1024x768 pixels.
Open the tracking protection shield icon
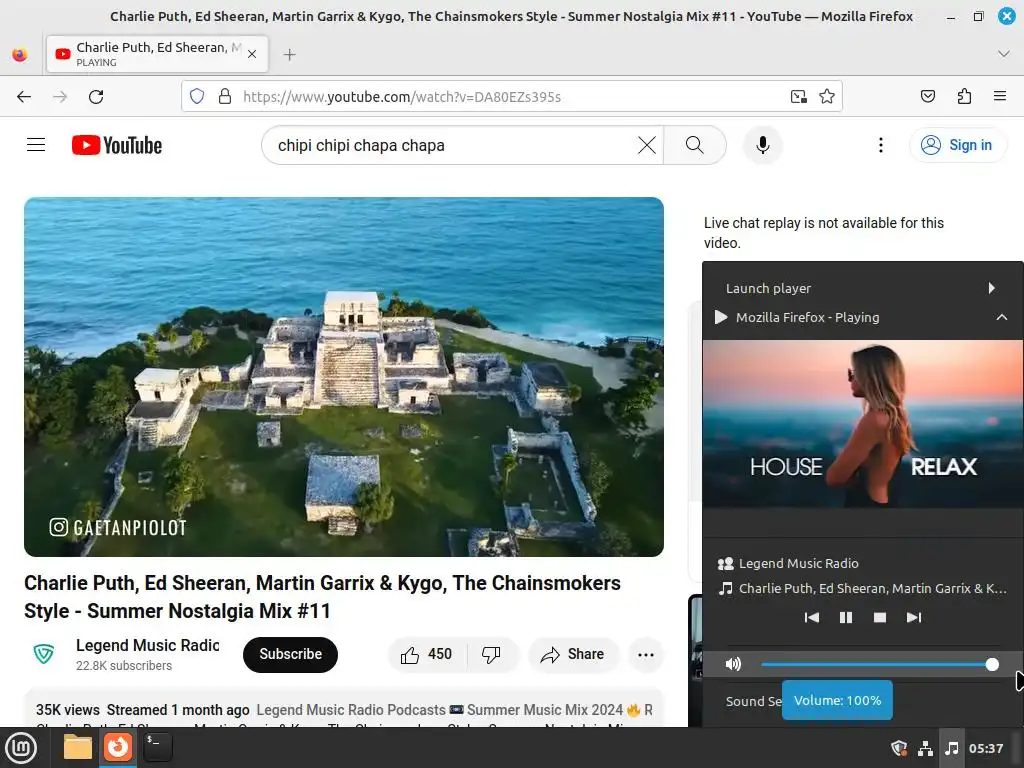tap(197, 97)
